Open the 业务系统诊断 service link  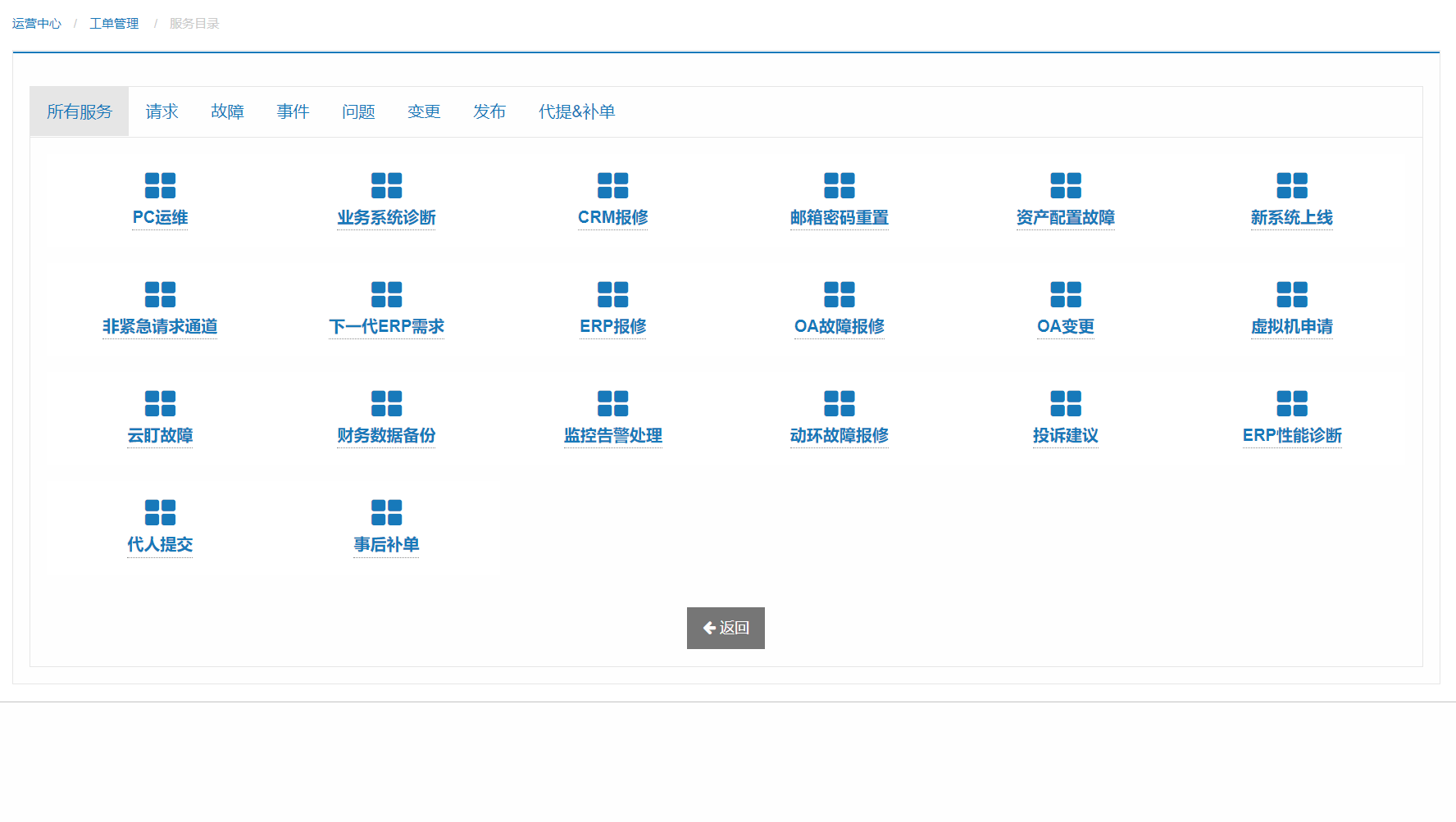(386, 218)
